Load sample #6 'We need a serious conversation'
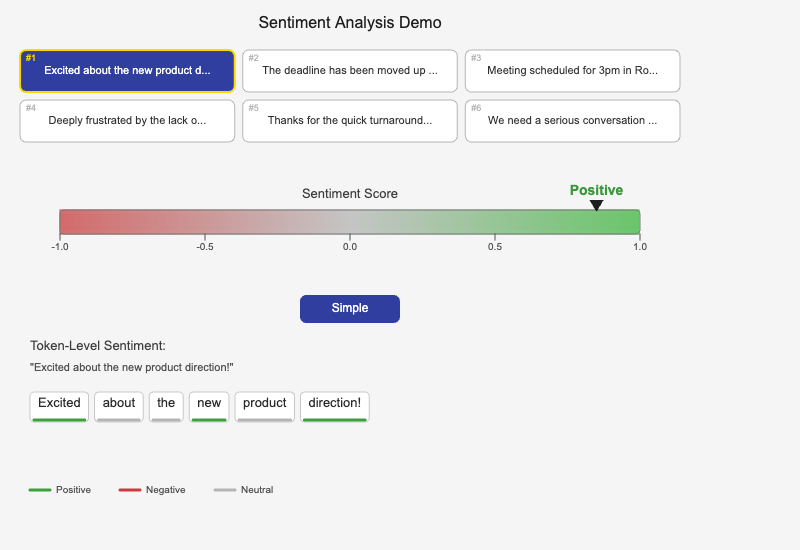The height and width of the screenshot is (550, 800). coord(572,121)
